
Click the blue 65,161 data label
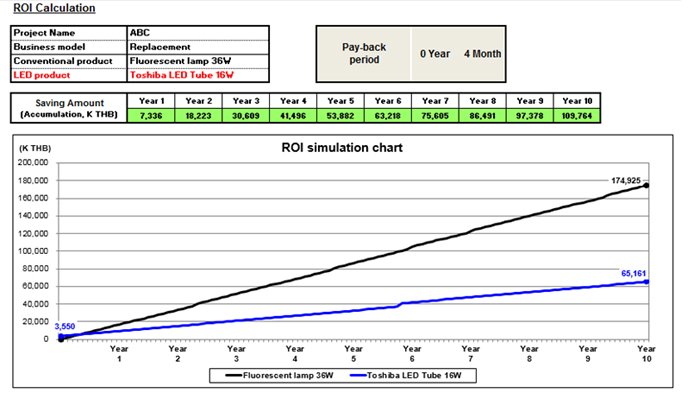[x=634, y=272]
